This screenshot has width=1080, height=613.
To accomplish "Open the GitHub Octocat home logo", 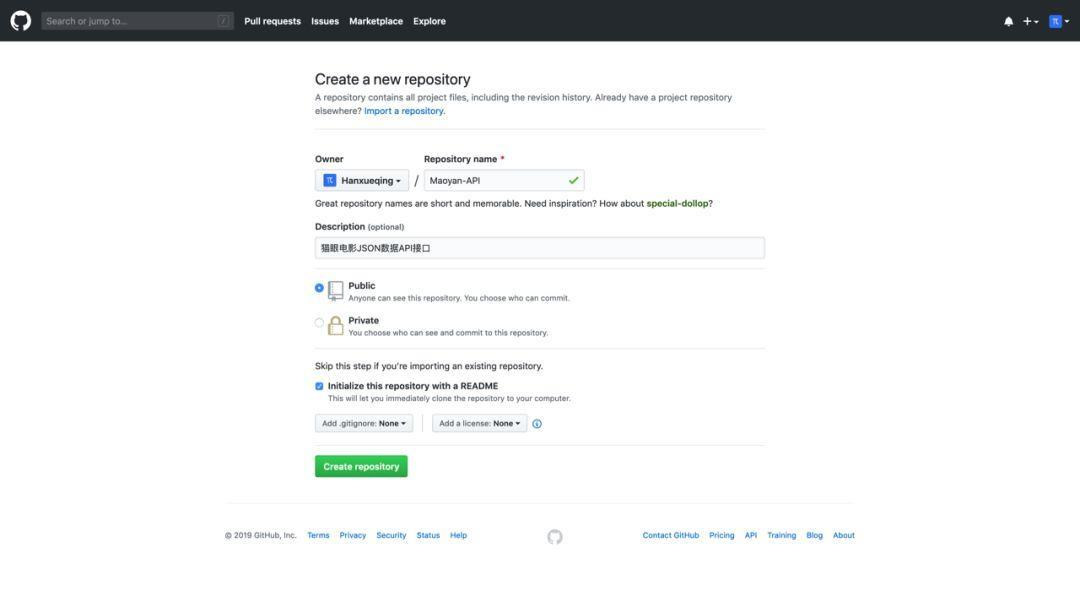I will pos(21,21).
